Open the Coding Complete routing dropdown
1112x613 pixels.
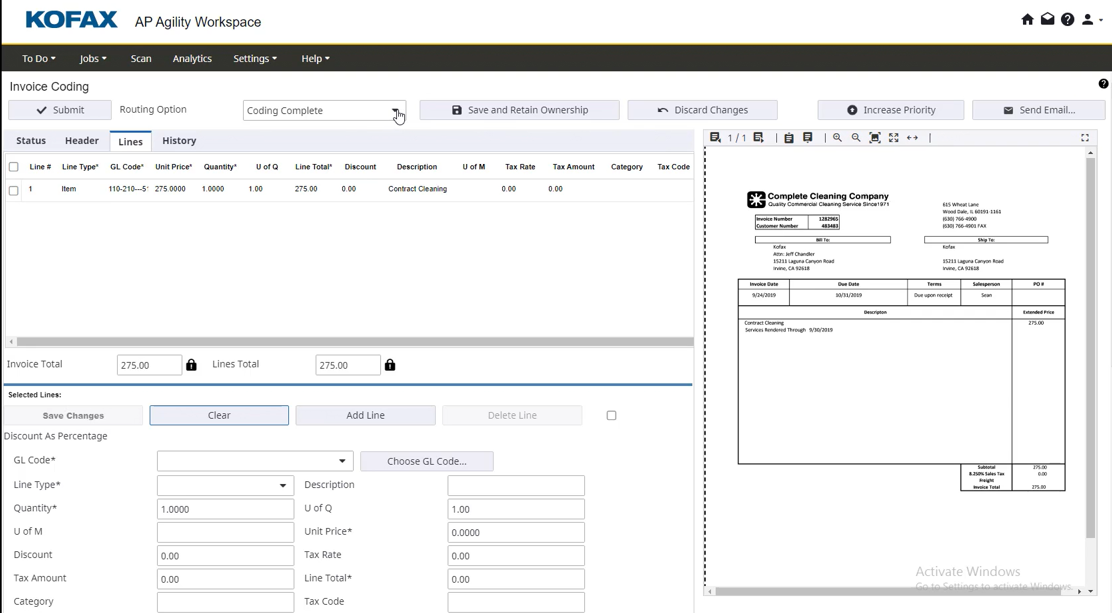coord(395,111)
